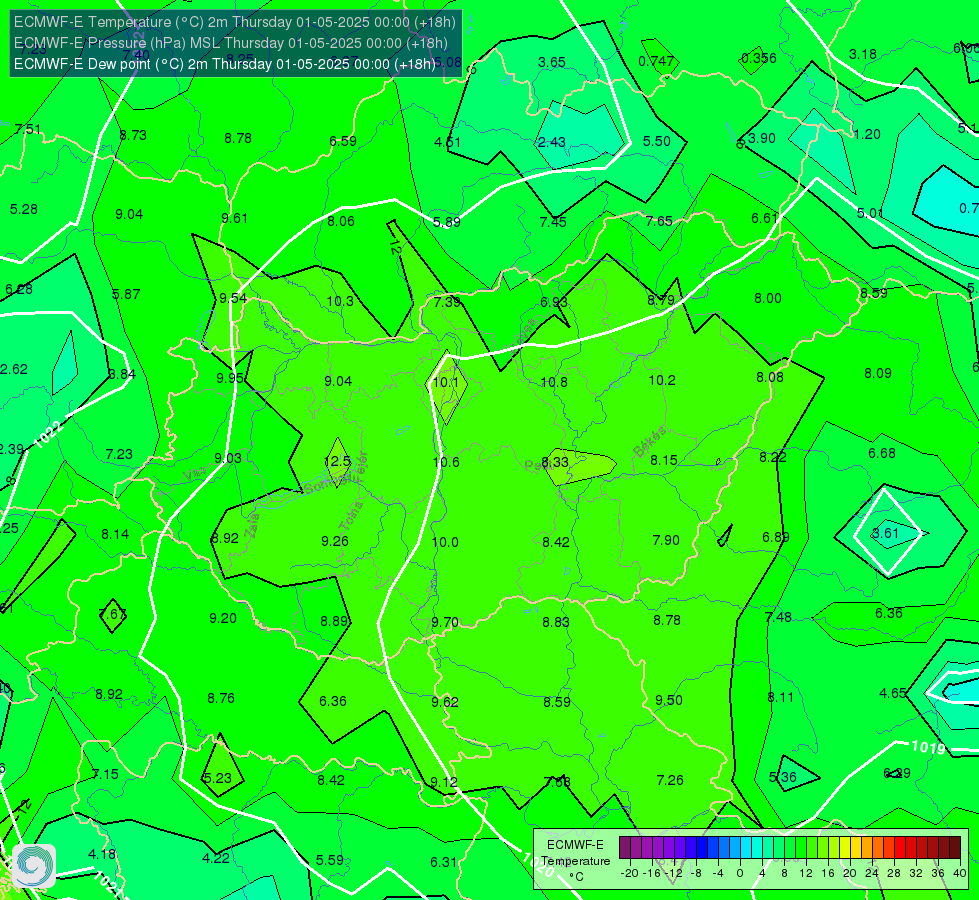Screen dimensions: 979x900
Task: Click the 1022 isobar label
Action: tap(48, 435)
